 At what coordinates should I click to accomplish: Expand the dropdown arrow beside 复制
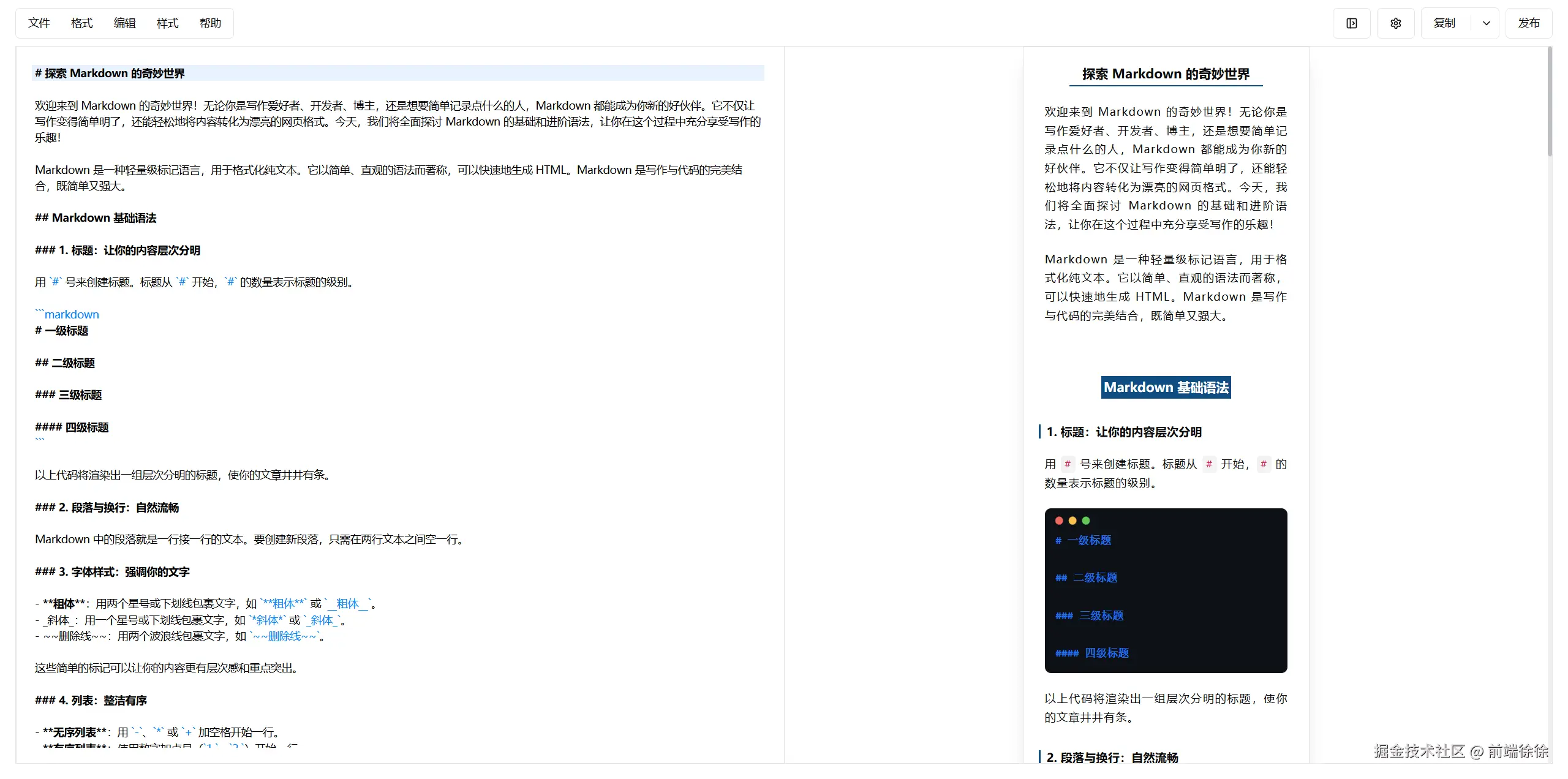tap(1486, 23)
